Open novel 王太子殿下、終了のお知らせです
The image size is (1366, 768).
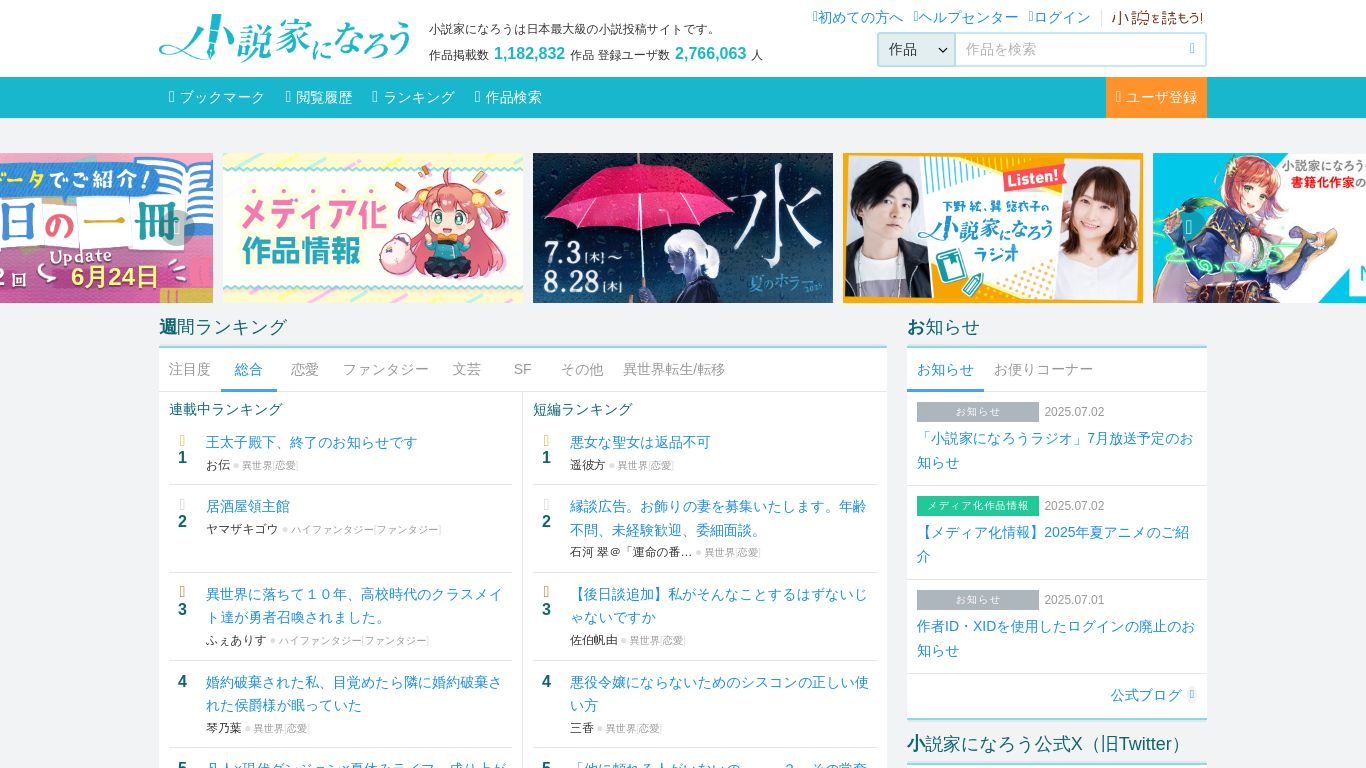pos(311,442)
